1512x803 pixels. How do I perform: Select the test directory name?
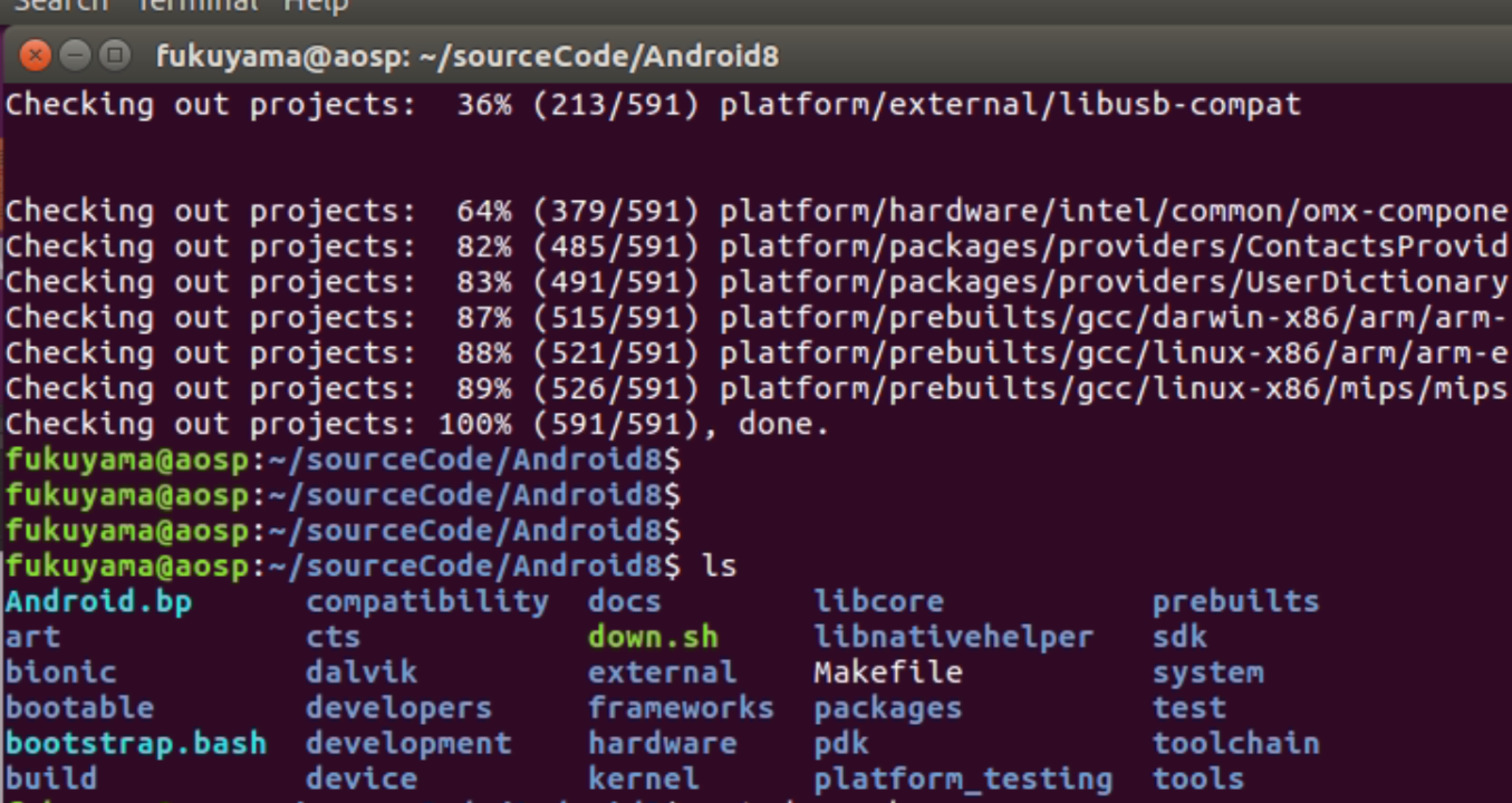[x=1189, y=708]
